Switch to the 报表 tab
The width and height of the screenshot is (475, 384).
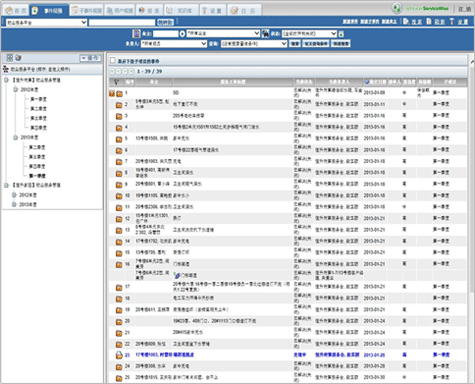pos(150,10)
